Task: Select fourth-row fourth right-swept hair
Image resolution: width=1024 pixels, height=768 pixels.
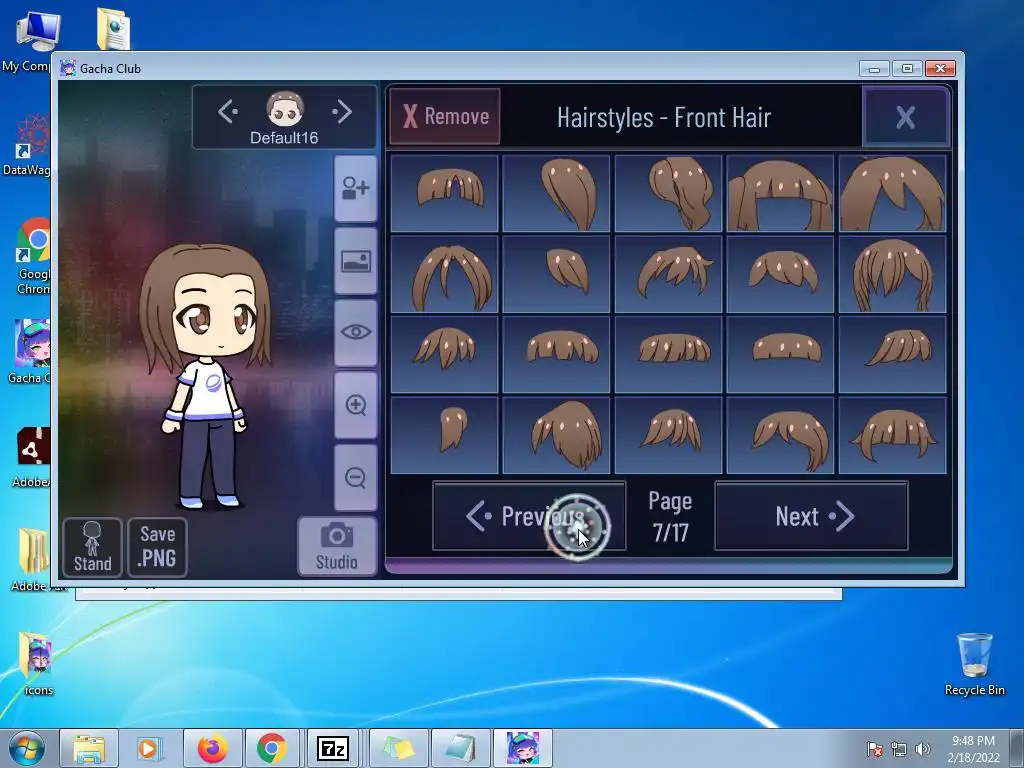Action: [780, 436]
